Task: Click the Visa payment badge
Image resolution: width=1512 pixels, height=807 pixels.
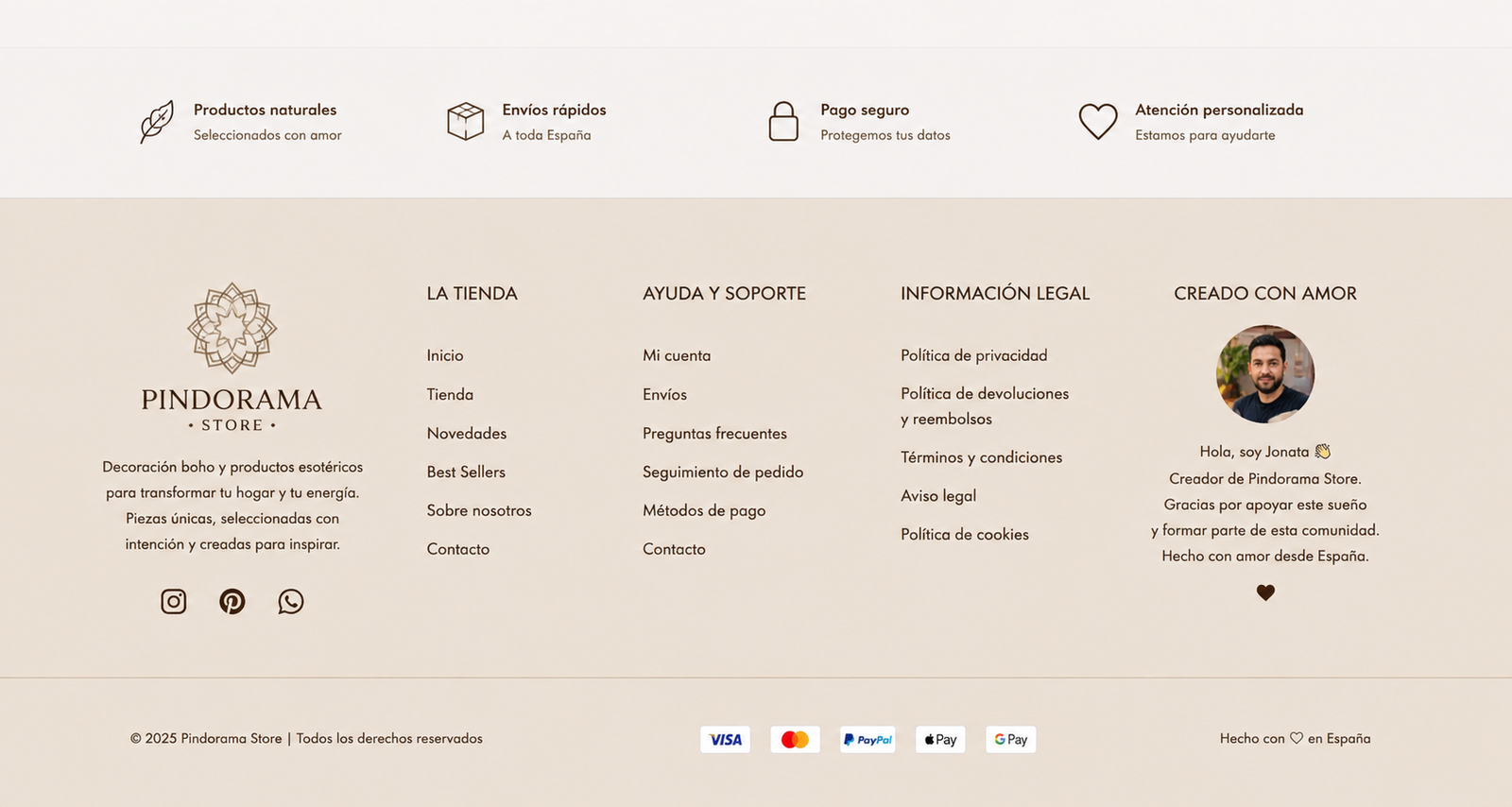Action: click(725, 739)
